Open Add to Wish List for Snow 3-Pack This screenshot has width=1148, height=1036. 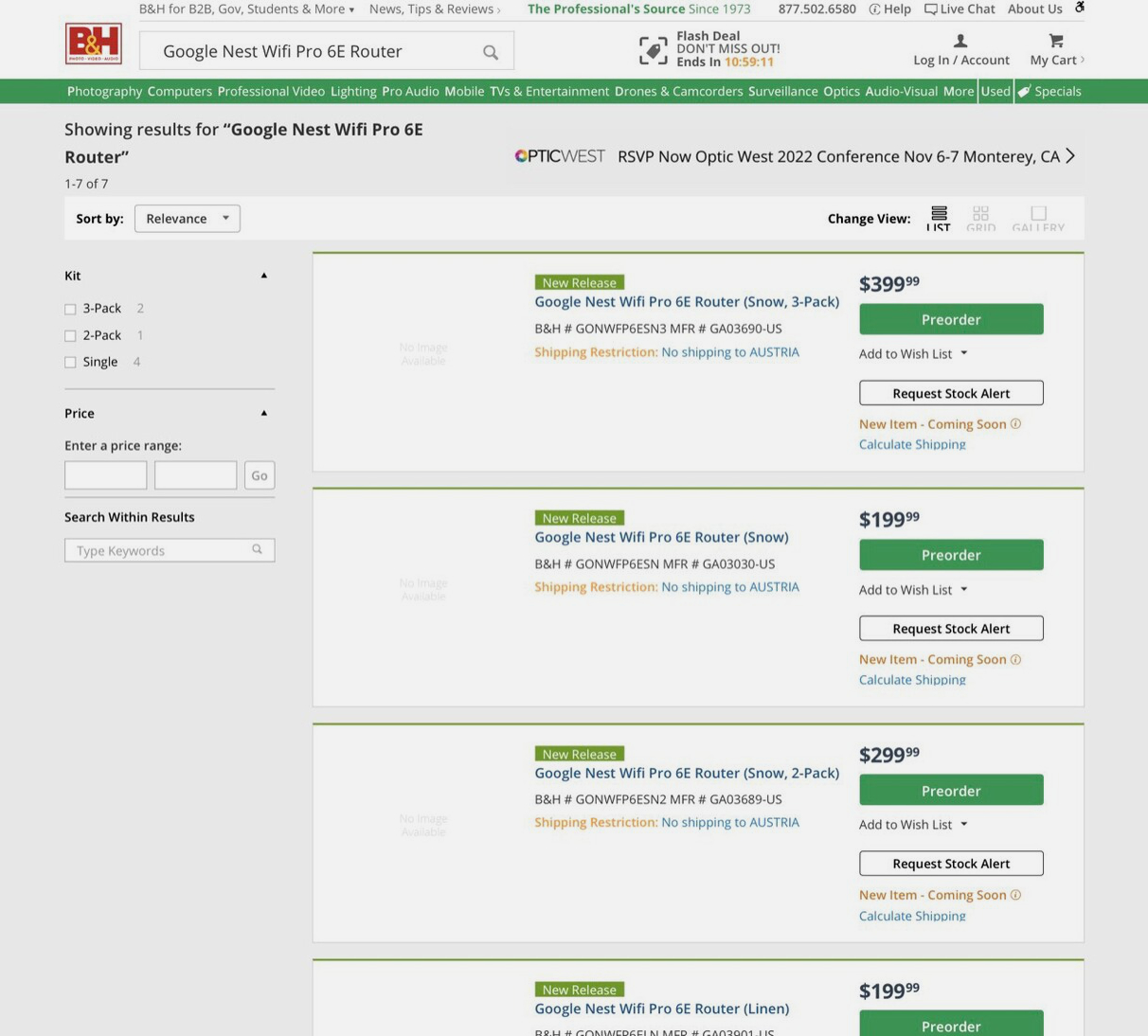tap(913, 354)
